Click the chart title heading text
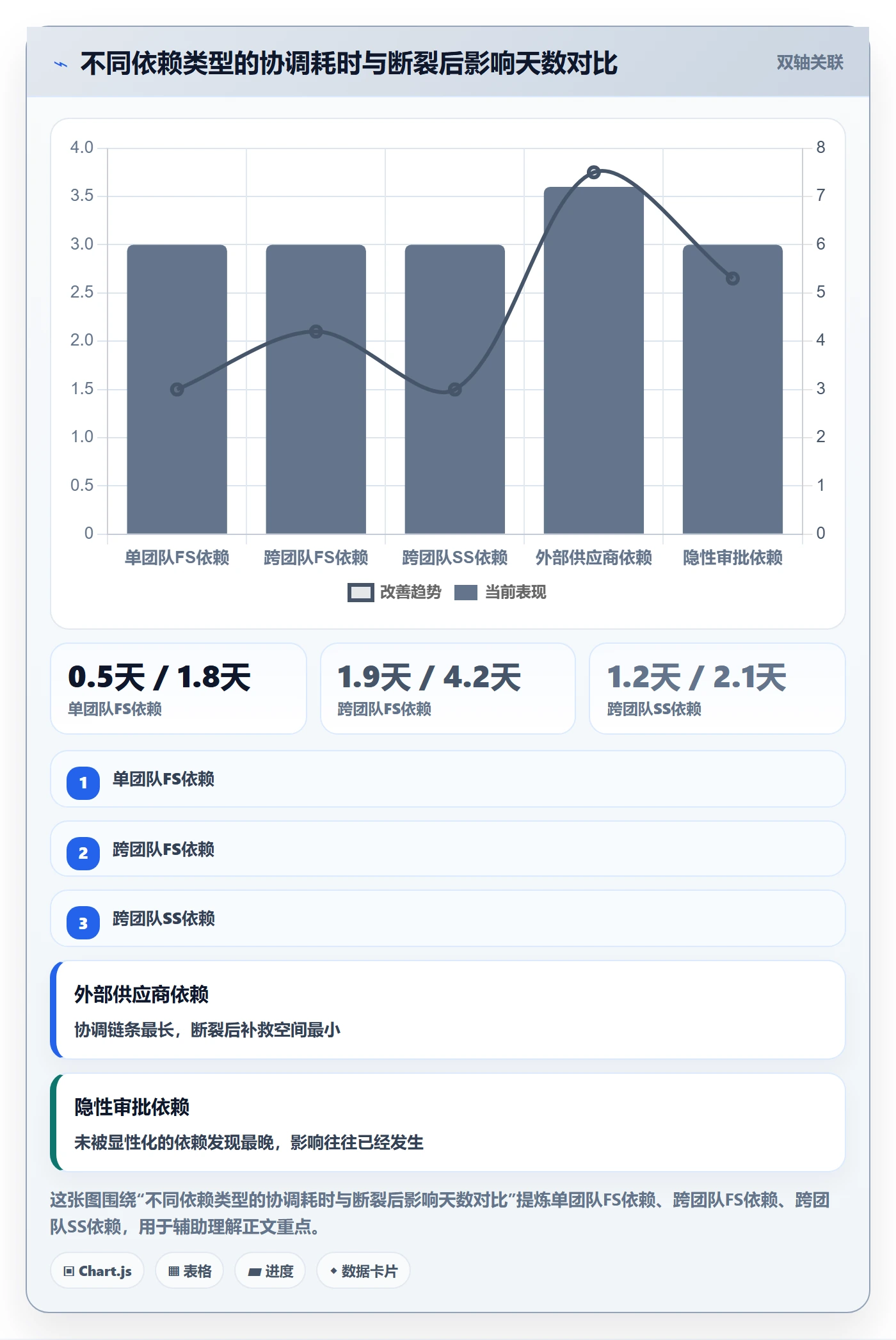The height and width of the screenshot is (1340, 896). (349, 63)
